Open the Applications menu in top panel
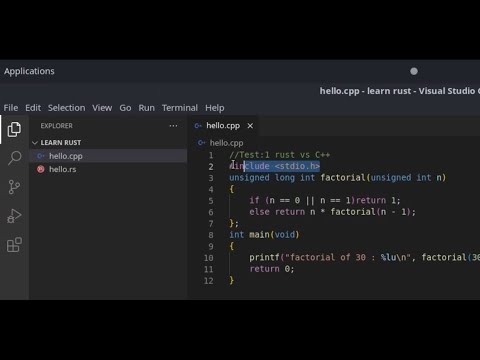This screenshot has height=360, width=480. pyautogui.click(x=29, y=71)
